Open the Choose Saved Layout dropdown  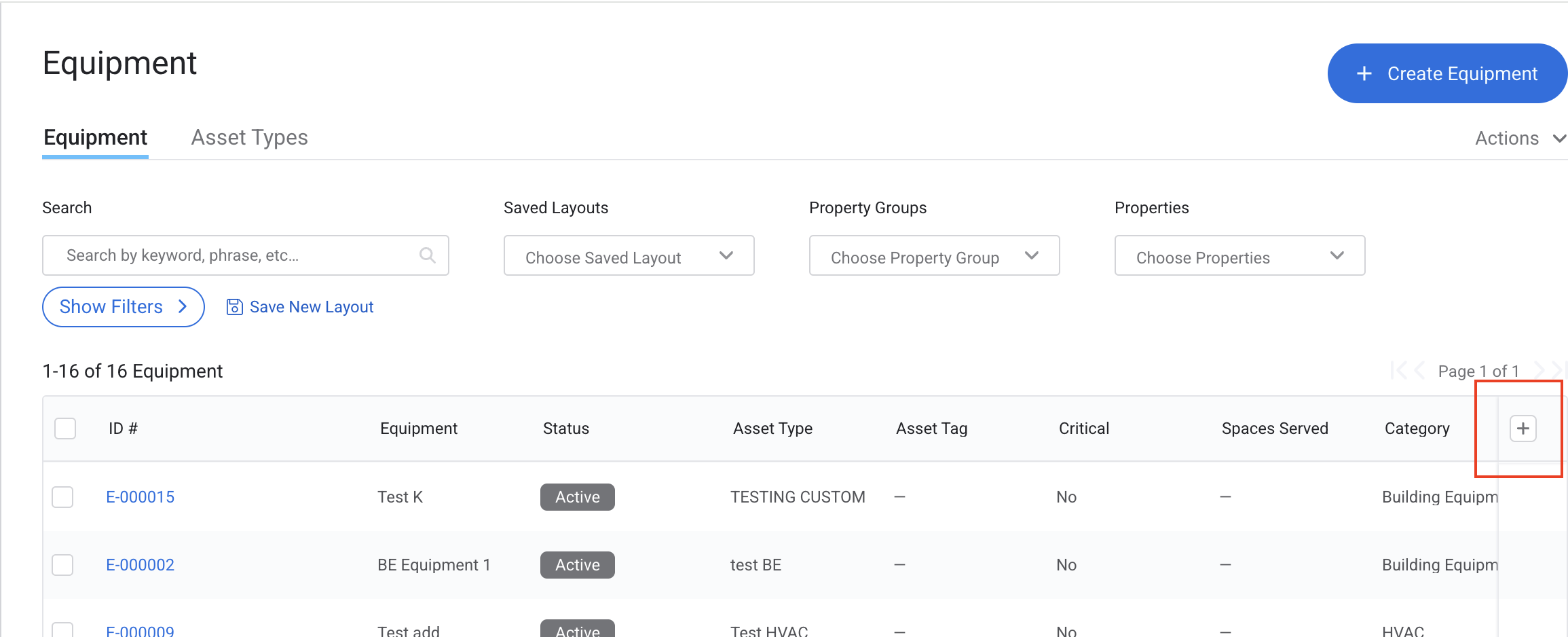click(x=629, y=256)
